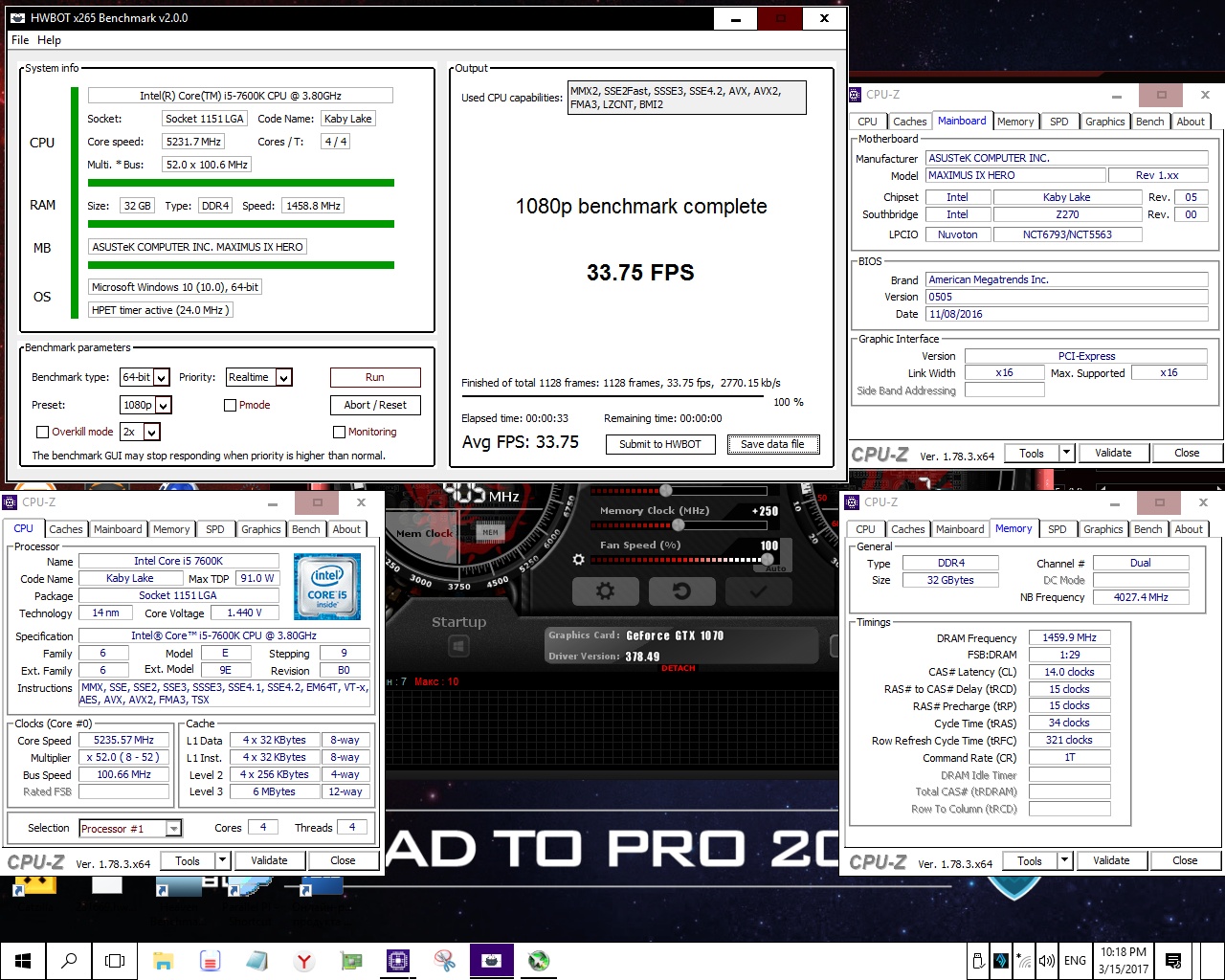Open the Yandex browser taskbar icon
Image resolution: width=1225 pixels, height=980 pixels.
[x=303, y=961]
